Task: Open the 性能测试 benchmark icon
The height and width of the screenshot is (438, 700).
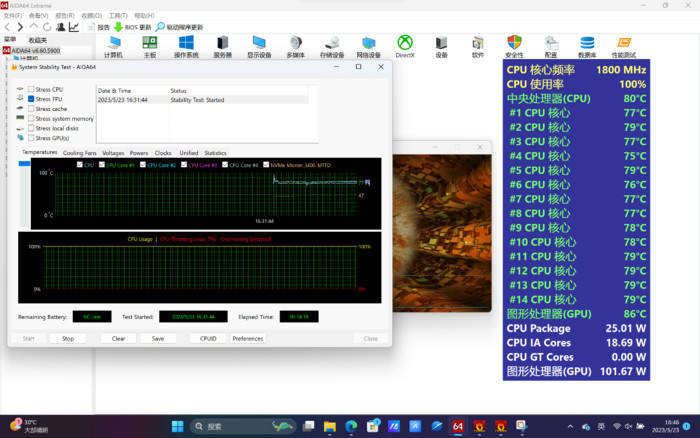Action: (x=623, y=44)
